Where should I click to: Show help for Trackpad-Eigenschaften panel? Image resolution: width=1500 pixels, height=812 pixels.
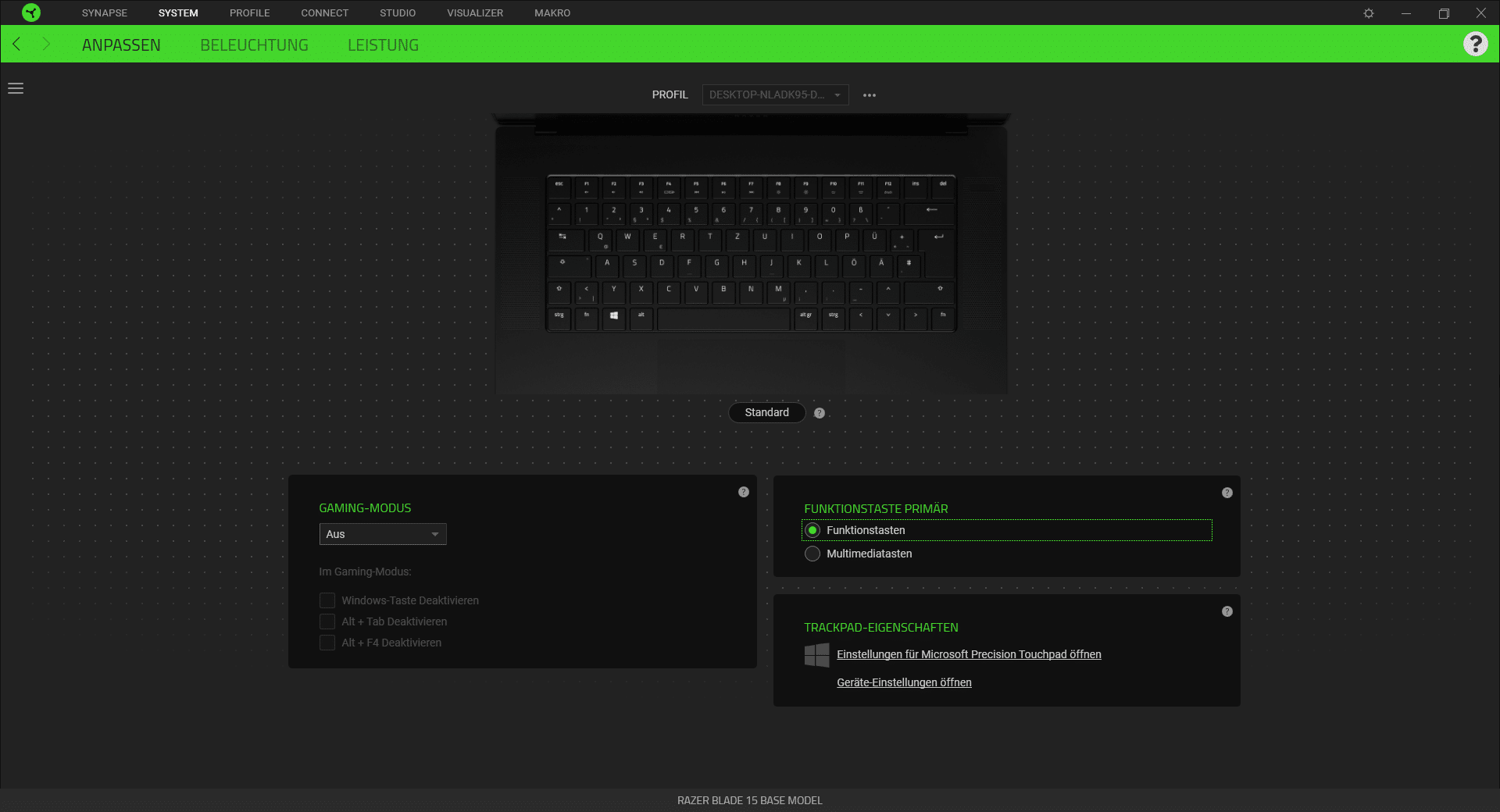click(x=1227, y=611)
